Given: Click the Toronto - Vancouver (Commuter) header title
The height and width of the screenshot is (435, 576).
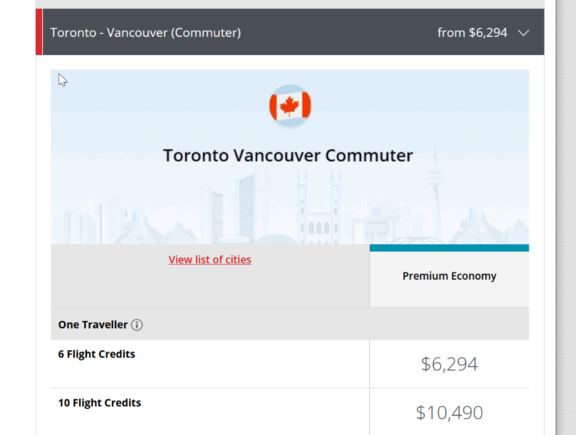Looking at the screenshot, I should coord(145,33).
